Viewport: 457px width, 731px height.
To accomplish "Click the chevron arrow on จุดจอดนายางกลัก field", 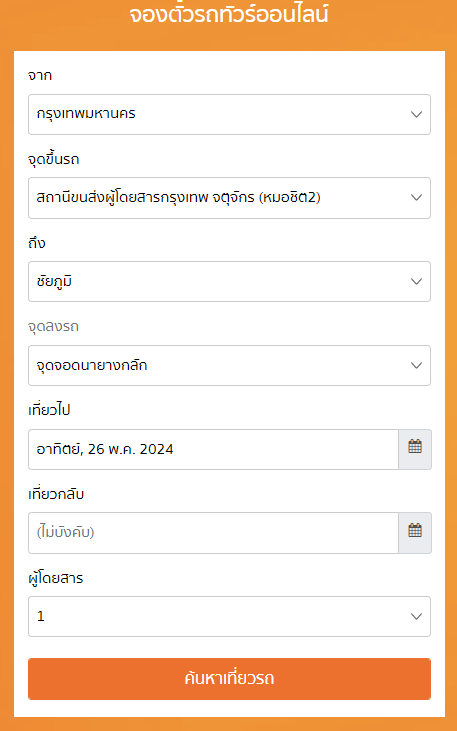I will [416, 366].
